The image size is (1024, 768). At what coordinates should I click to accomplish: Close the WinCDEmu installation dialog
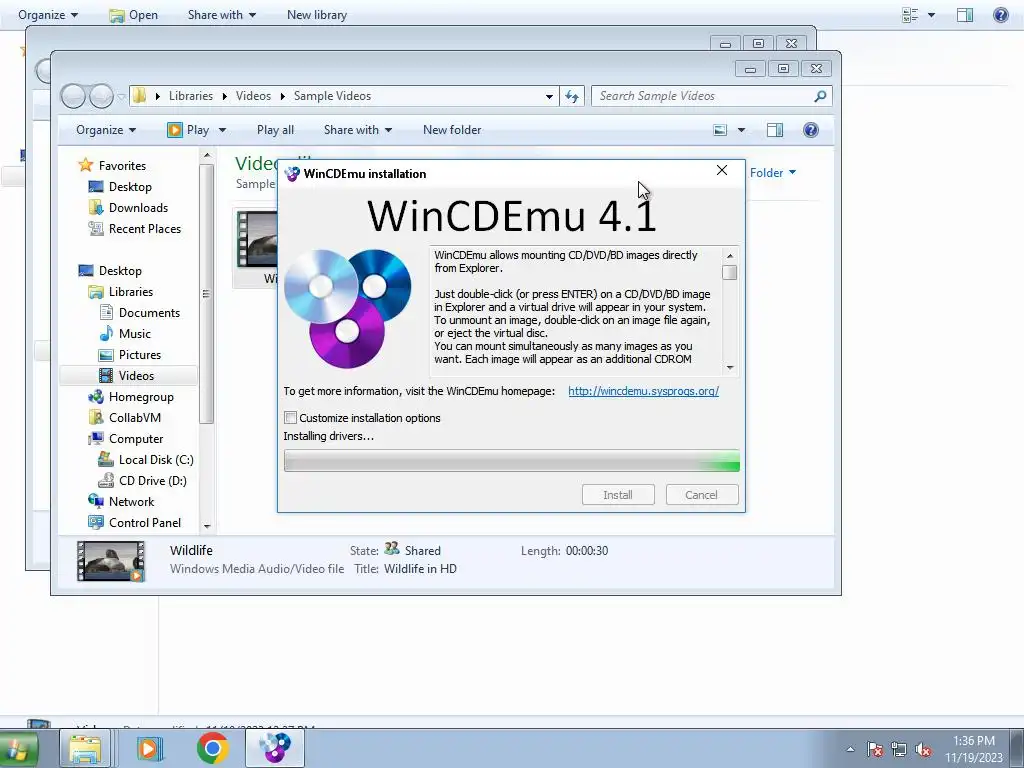[722, 170]
